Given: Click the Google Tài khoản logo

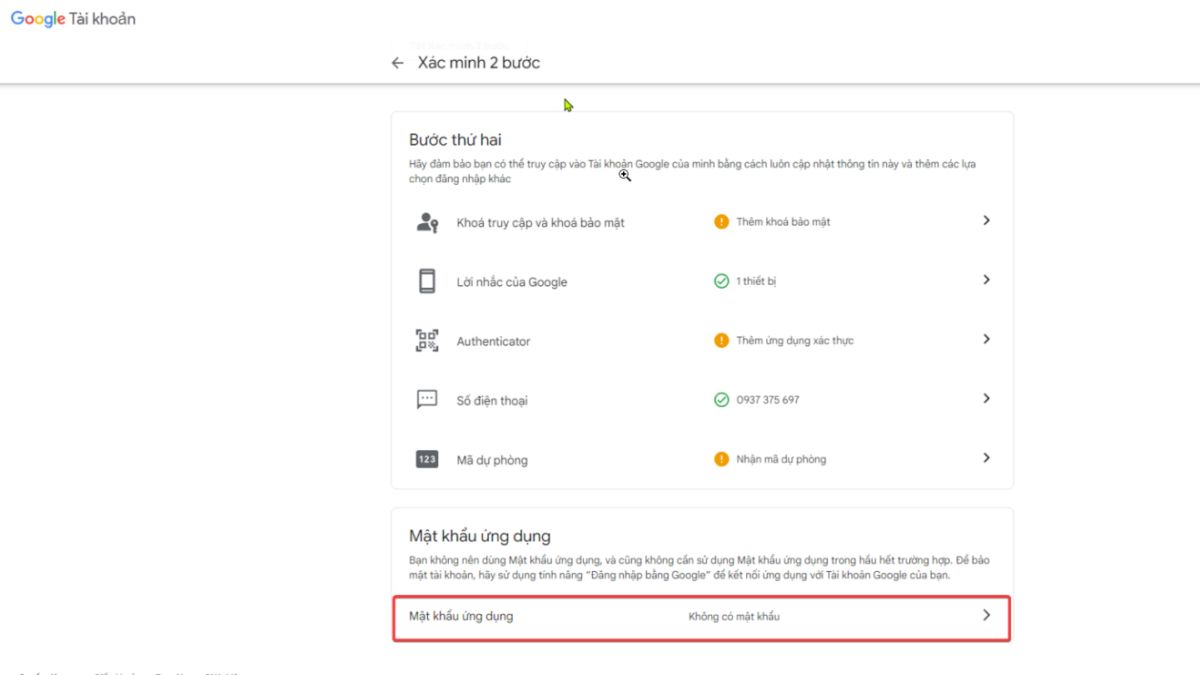Looking at the screenshot, I should point(73,19).
